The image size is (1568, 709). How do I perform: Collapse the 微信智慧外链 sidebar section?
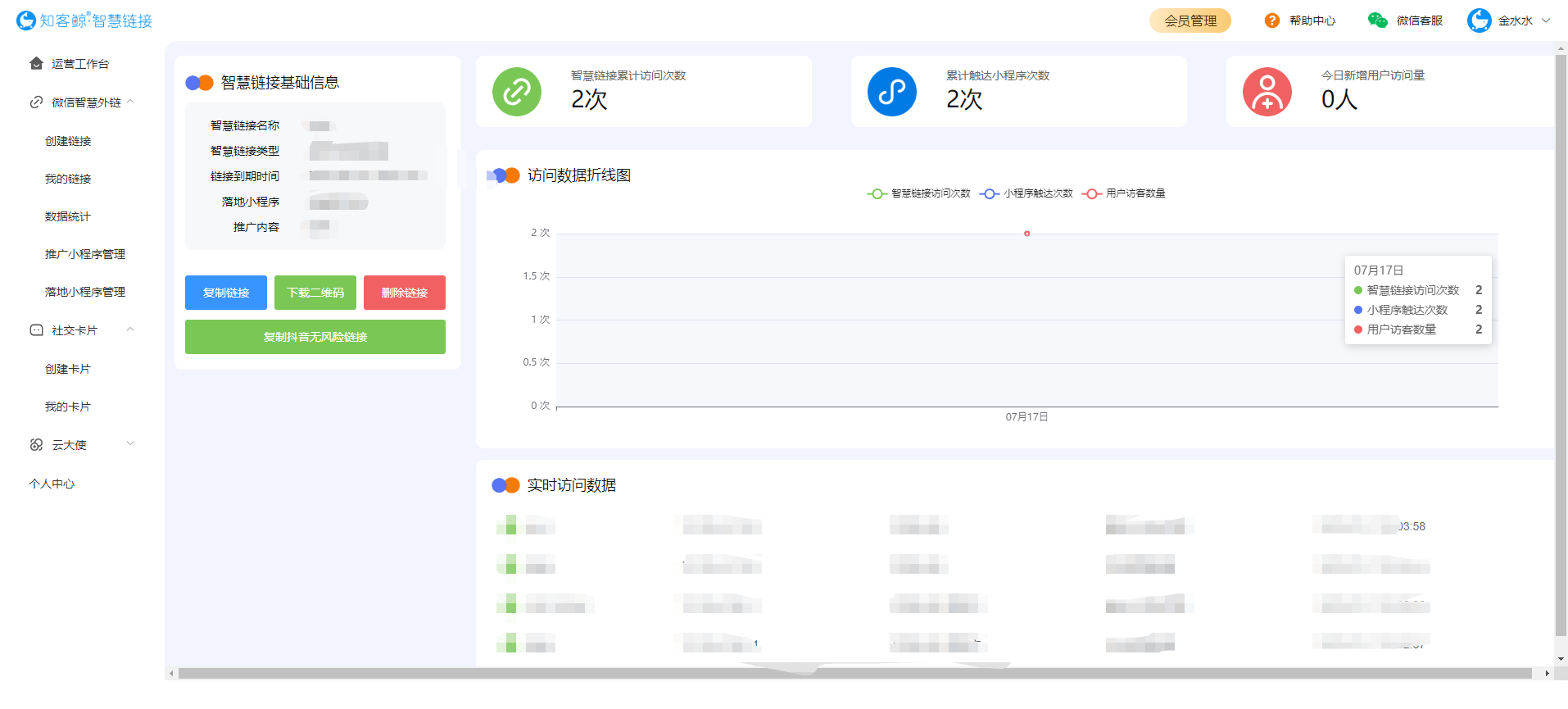130,102
